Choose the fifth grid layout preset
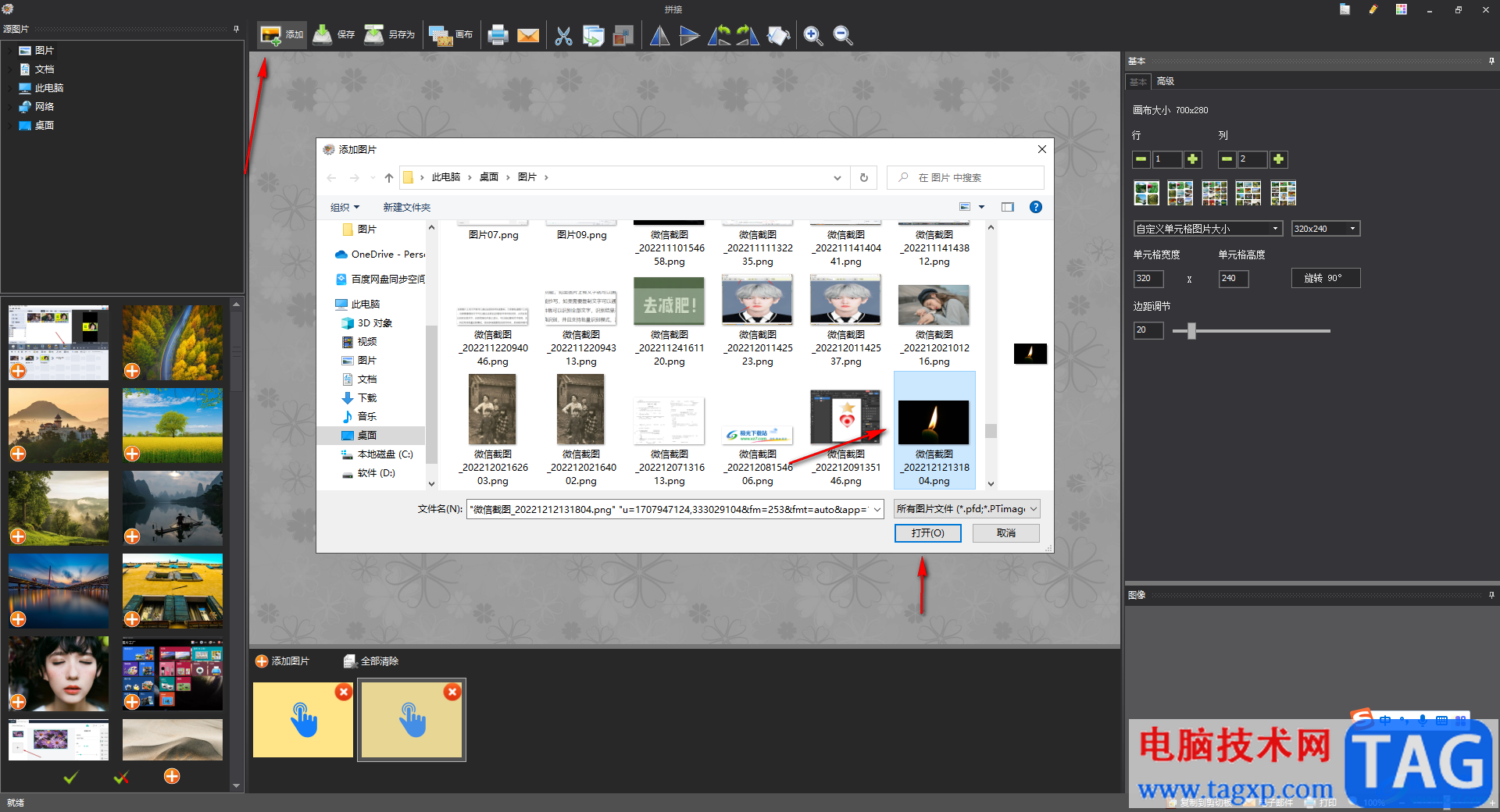The width and height of the screenshot is (1500, 812). 1283,193
